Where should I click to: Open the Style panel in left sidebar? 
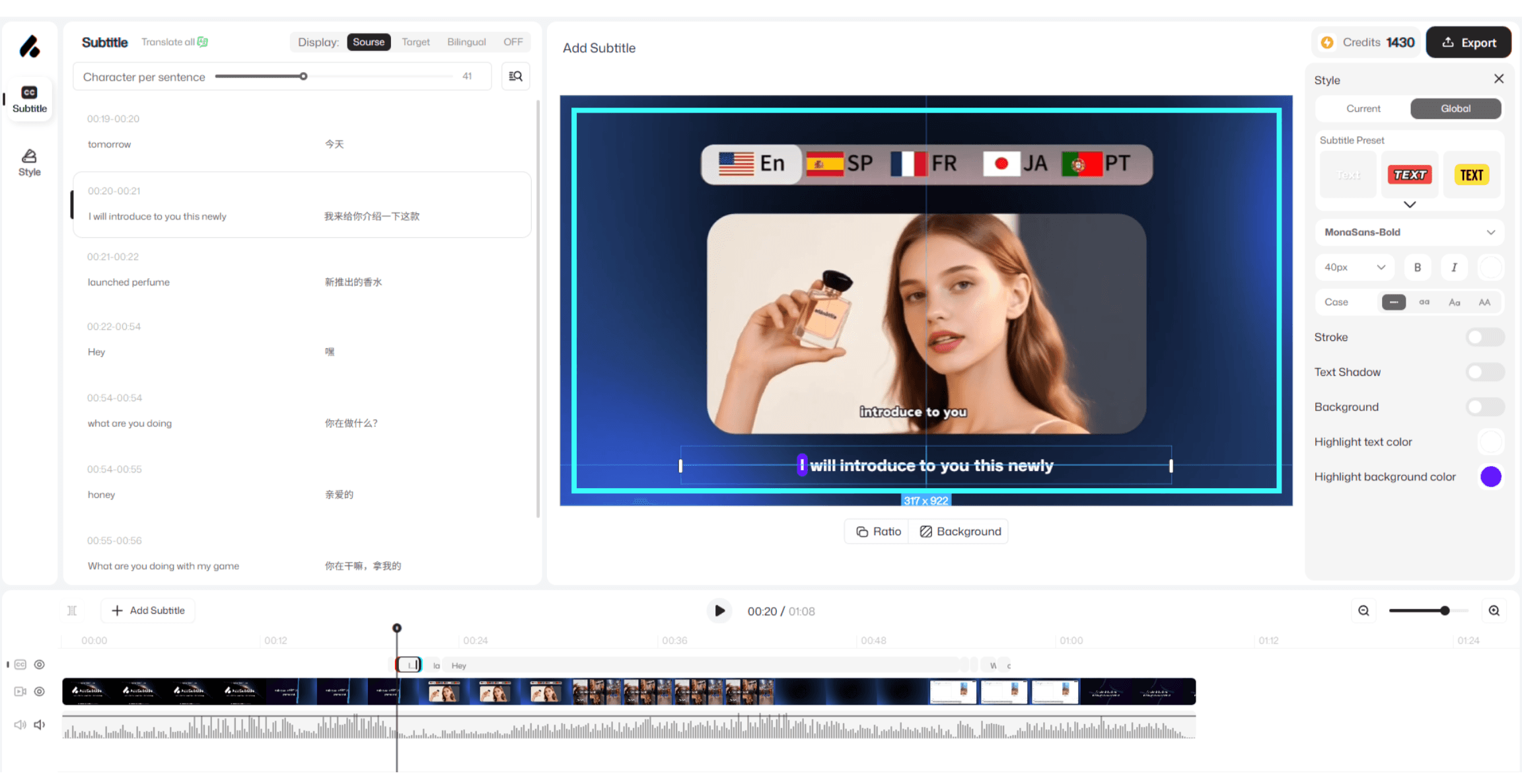pyautogui.click(x=29, y=162)
